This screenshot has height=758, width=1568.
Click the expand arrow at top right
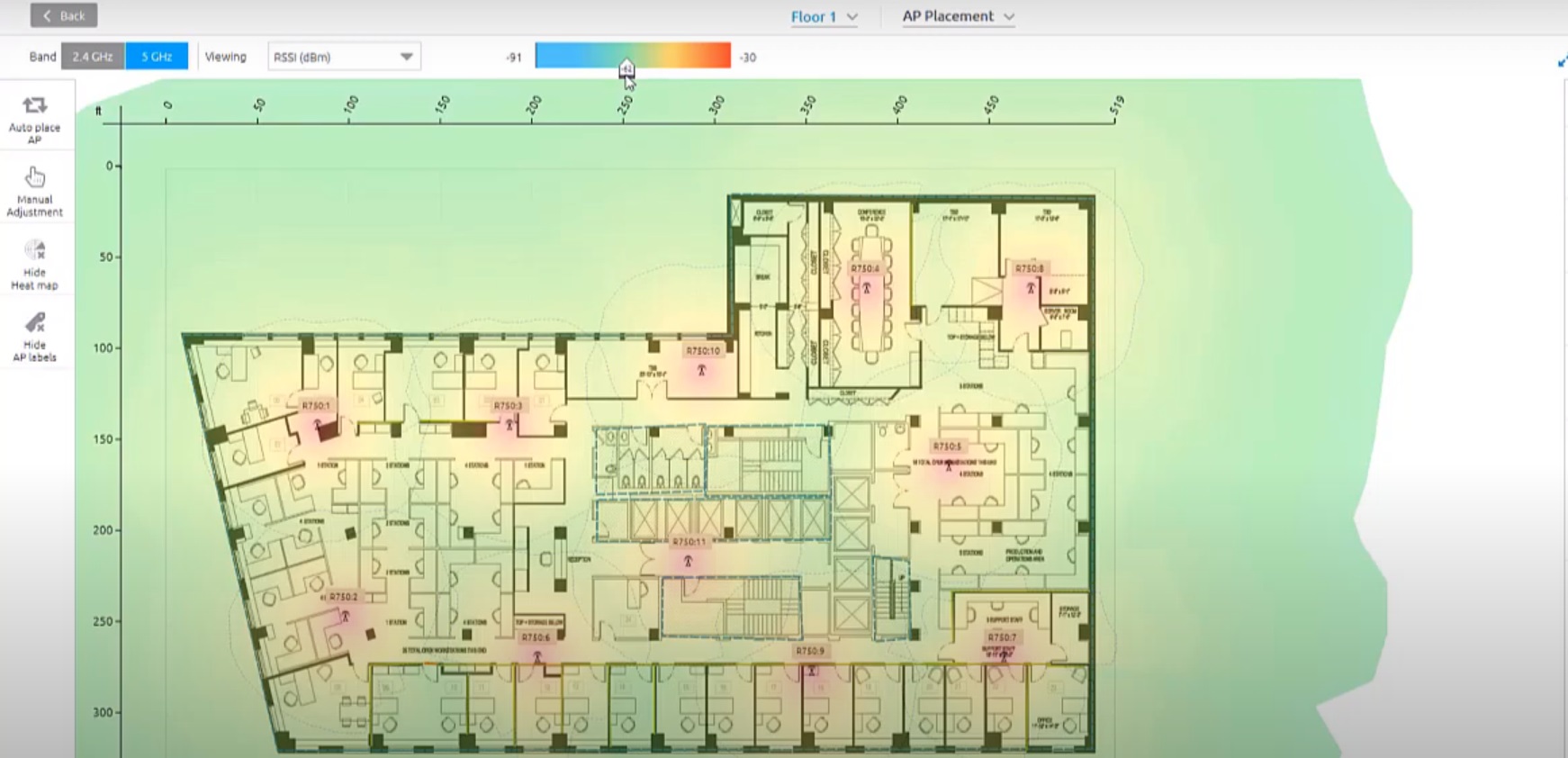1562,61
